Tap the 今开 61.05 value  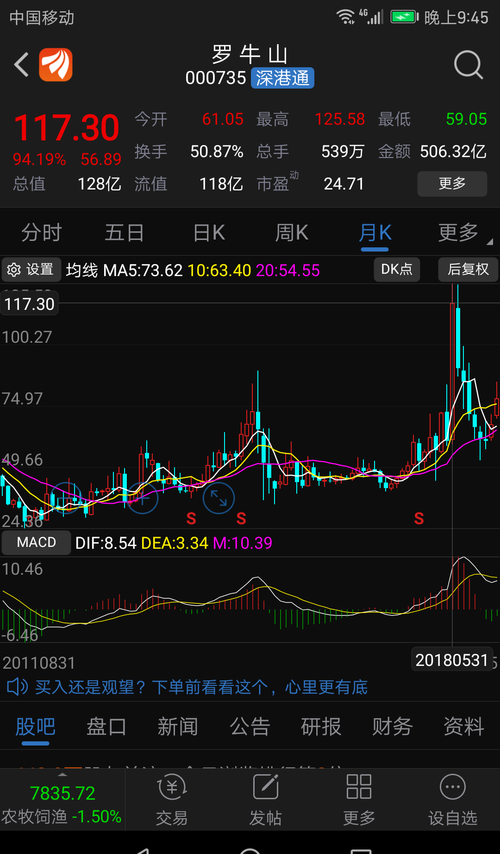click(x=223, y=119)
